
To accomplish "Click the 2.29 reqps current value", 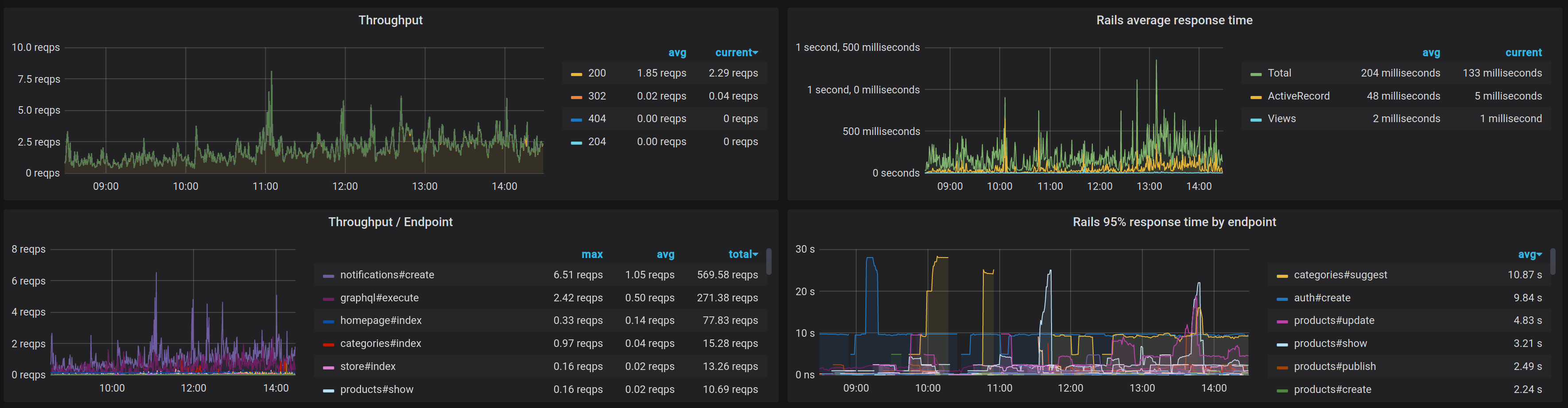I will pos(733,73).
